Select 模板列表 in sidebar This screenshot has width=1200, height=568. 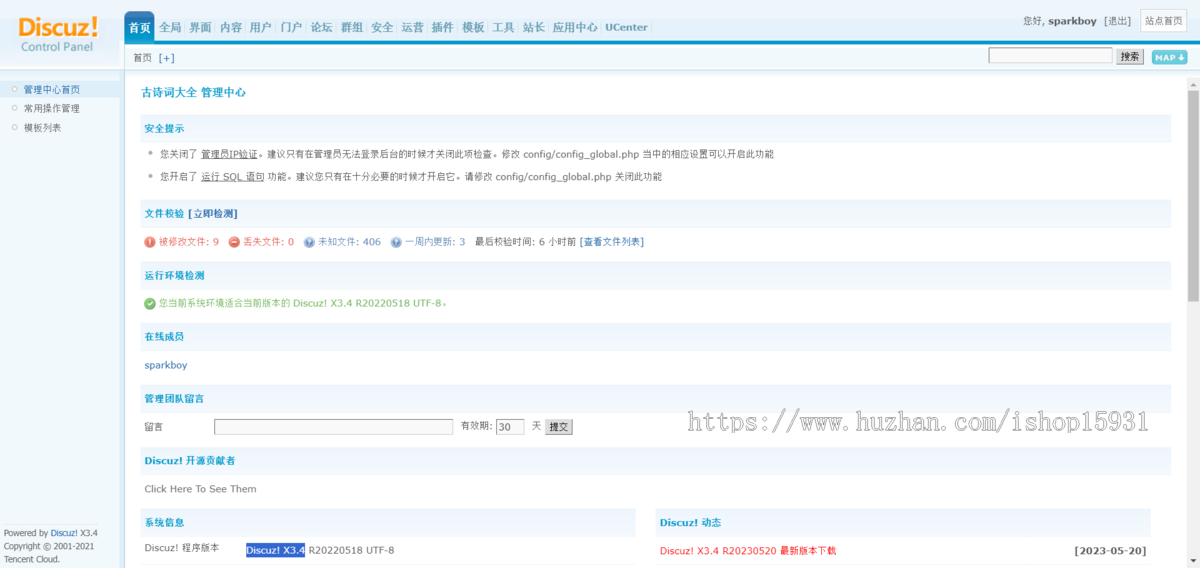point(42,127)
